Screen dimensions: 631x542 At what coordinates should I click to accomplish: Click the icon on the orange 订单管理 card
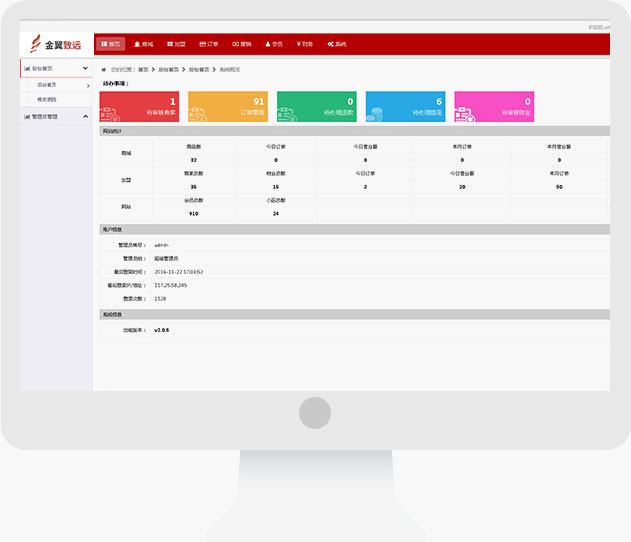click(x=199, y=113)
